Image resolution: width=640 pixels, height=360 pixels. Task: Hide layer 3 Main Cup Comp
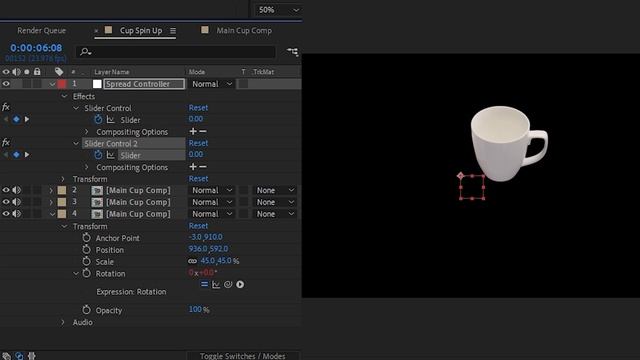(6, 202)
